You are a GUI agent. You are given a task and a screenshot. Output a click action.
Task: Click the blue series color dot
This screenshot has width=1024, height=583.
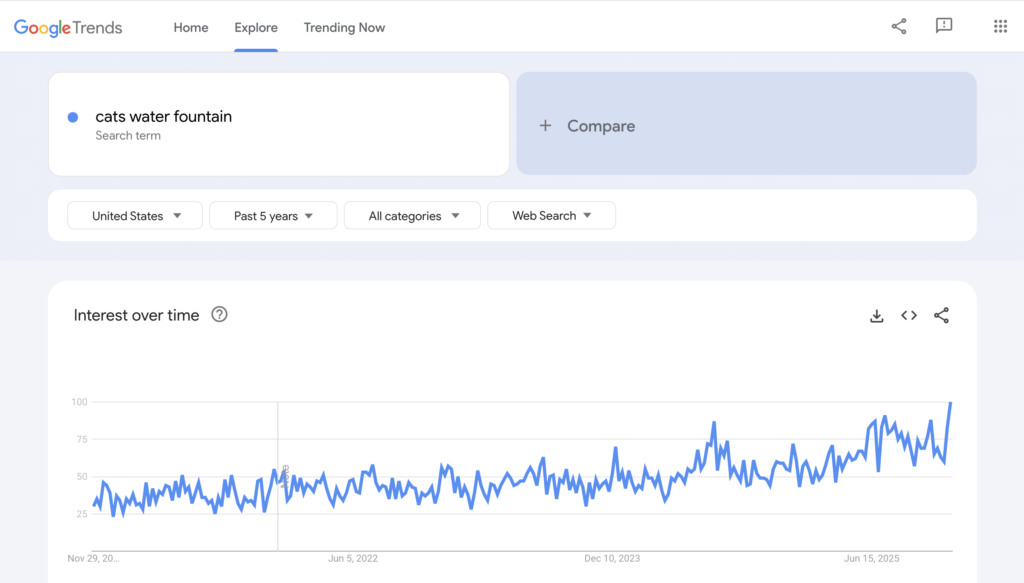(72, 117)
